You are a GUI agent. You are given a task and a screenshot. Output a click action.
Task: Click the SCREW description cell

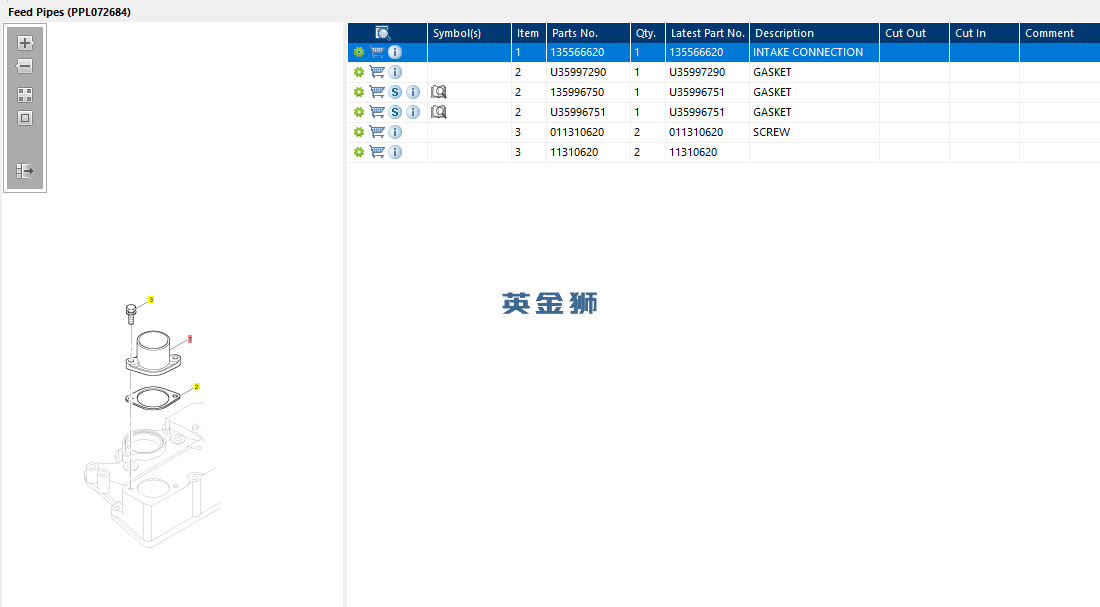pos(814,132)
